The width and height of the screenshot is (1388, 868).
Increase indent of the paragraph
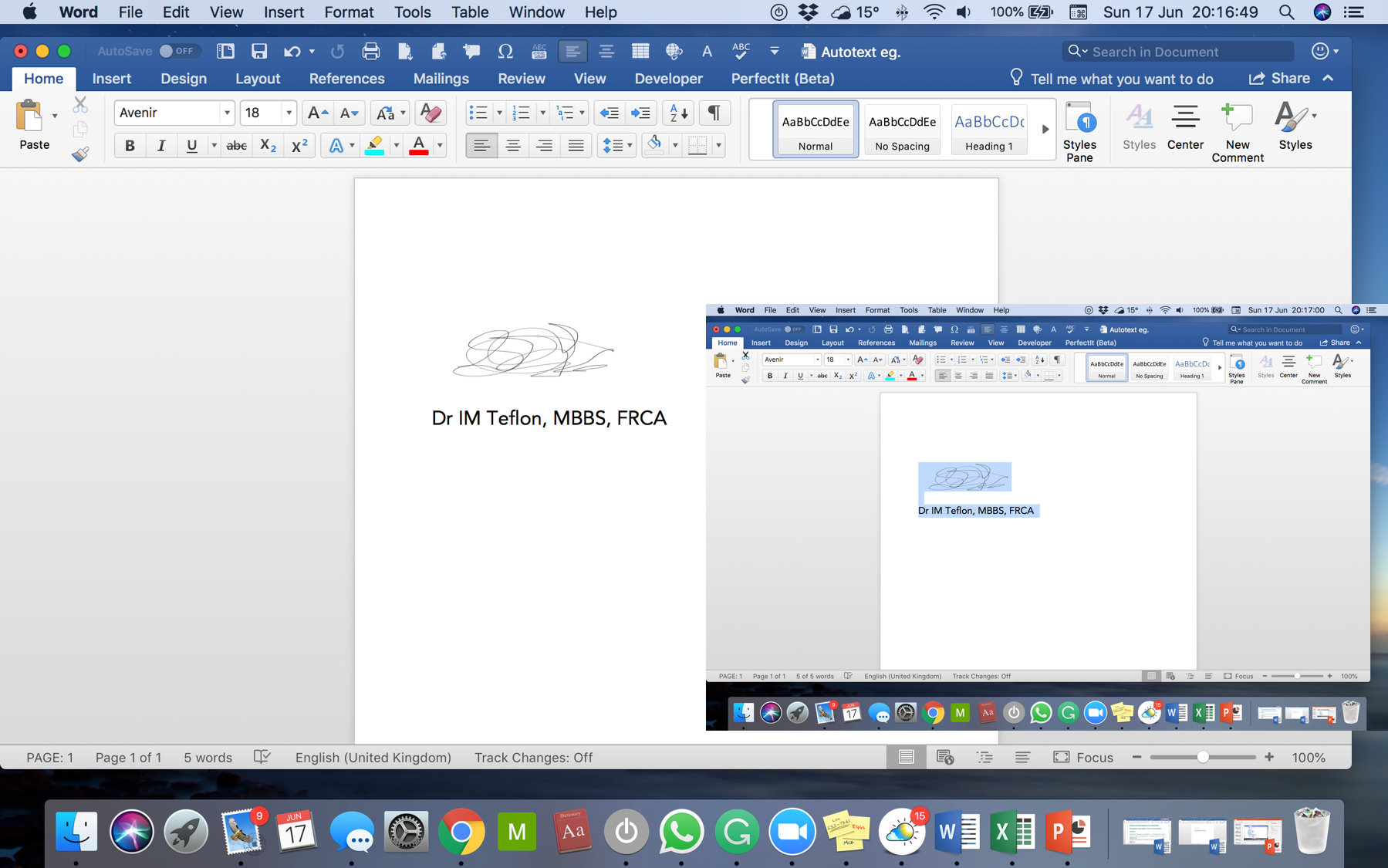pyautogui.click(x=640, y=113)
